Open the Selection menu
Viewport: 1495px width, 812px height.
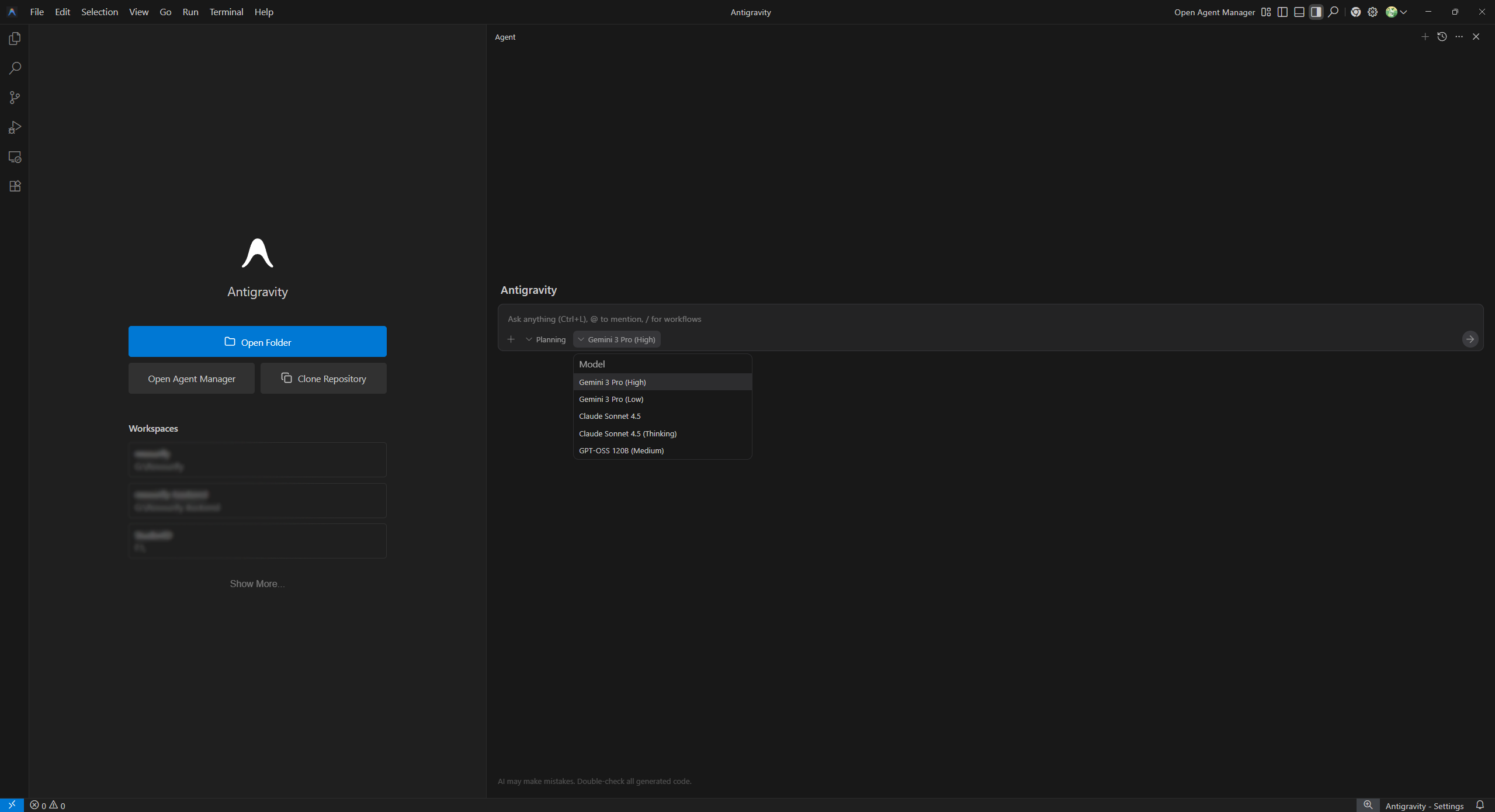pos(99,12)
